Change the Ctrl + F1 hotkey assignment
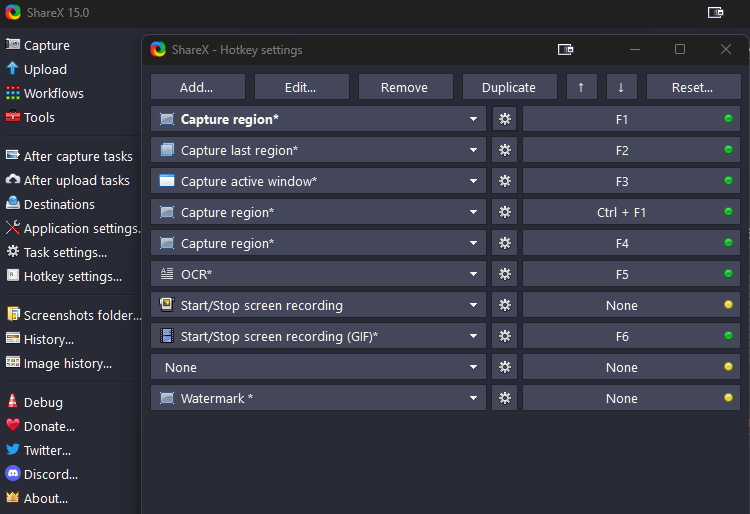Screen dimensions: 750x514 (x=631, y=212)
